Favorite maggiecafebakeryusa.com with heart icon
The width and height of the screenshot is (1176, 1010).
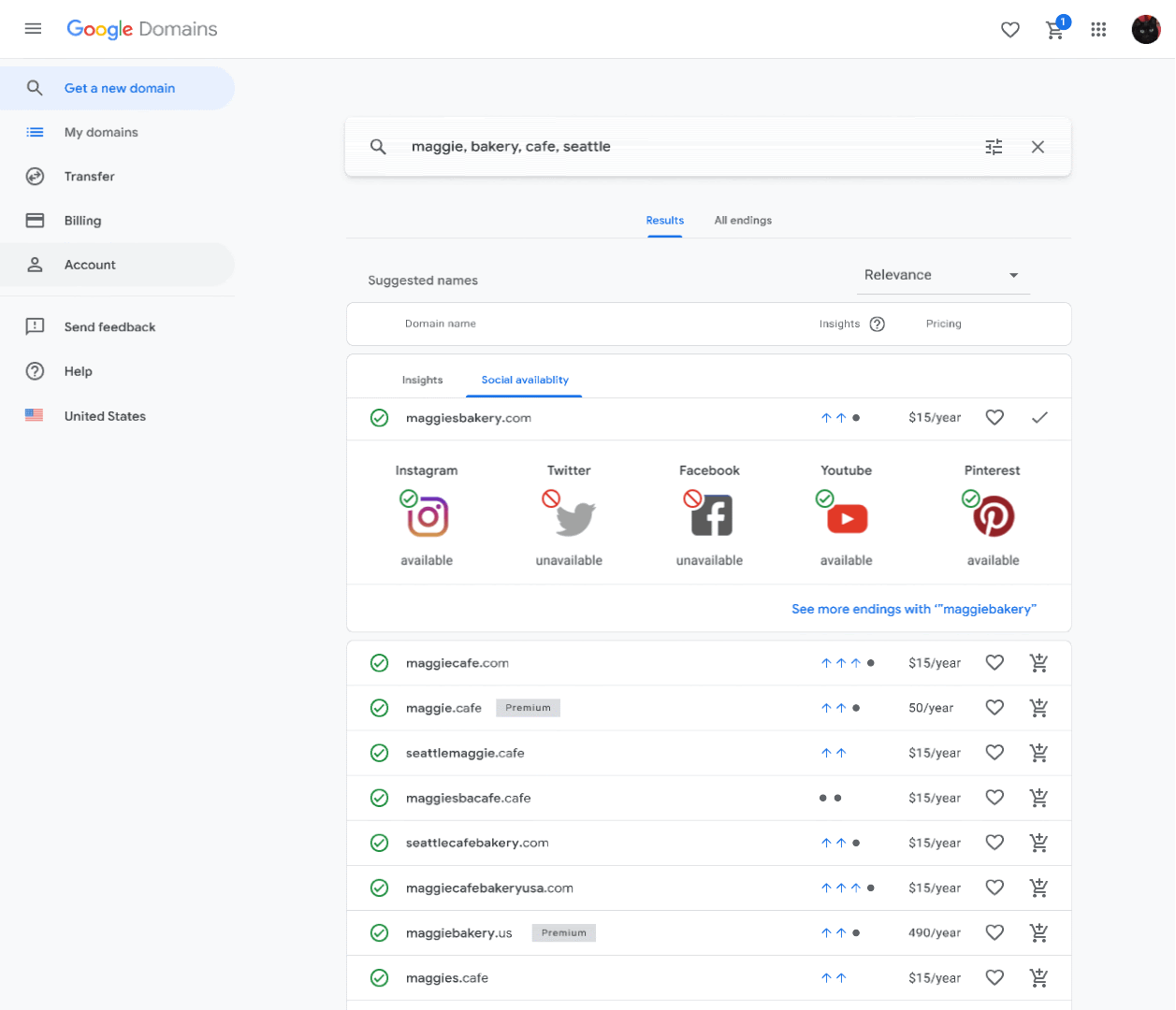tap(995, 887)
